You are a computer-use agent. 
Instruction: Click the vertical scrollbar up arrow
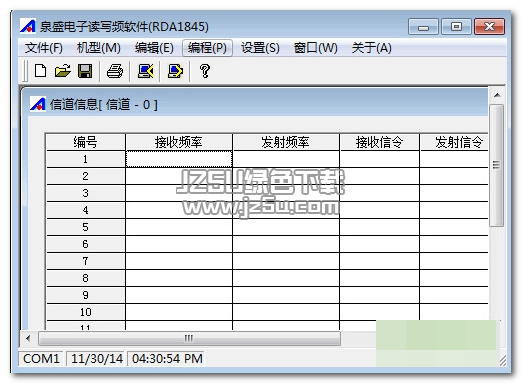coord(497,95)
